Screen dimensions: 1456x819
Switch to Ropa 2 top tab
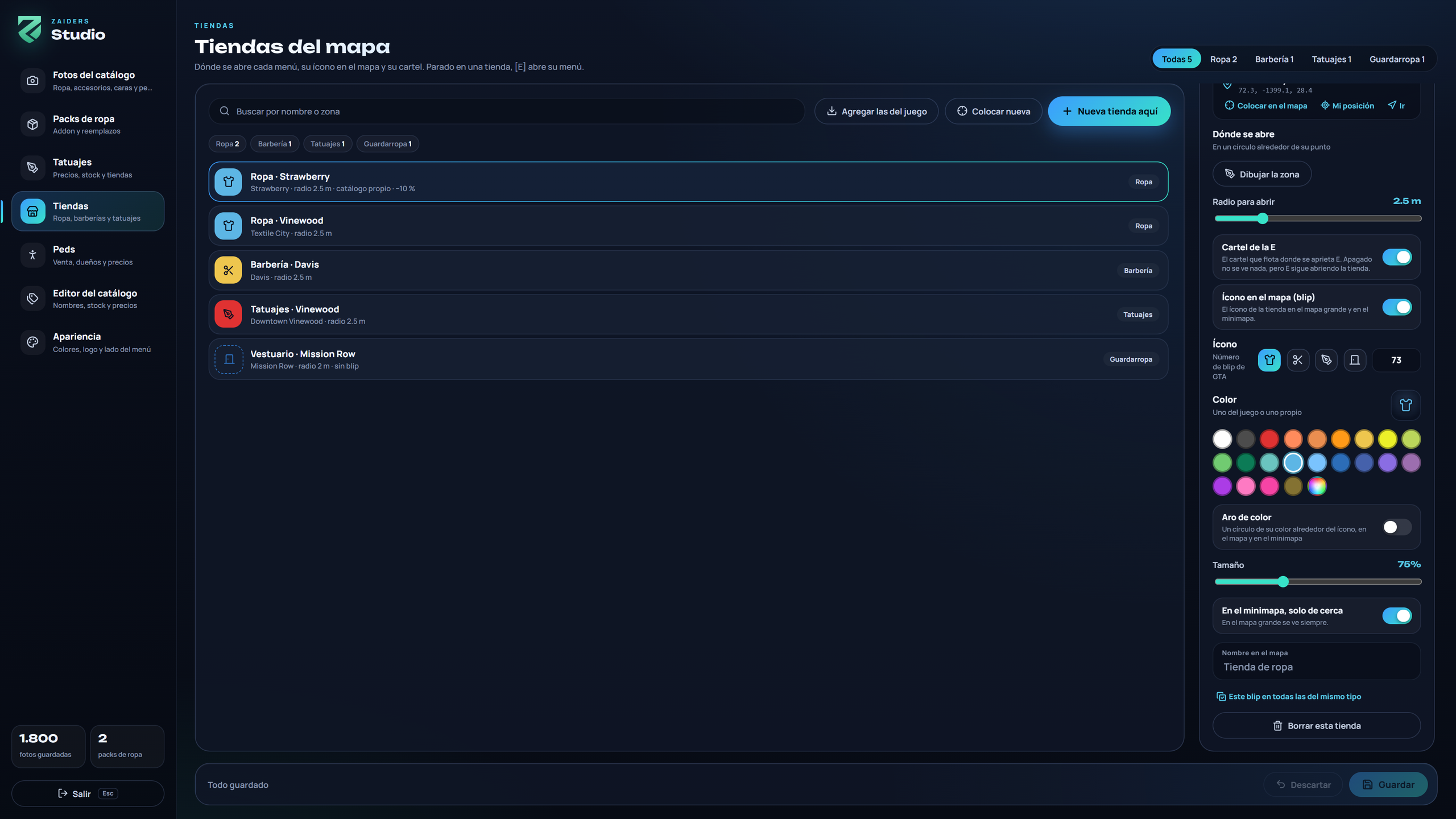(x=1223, y=59)
